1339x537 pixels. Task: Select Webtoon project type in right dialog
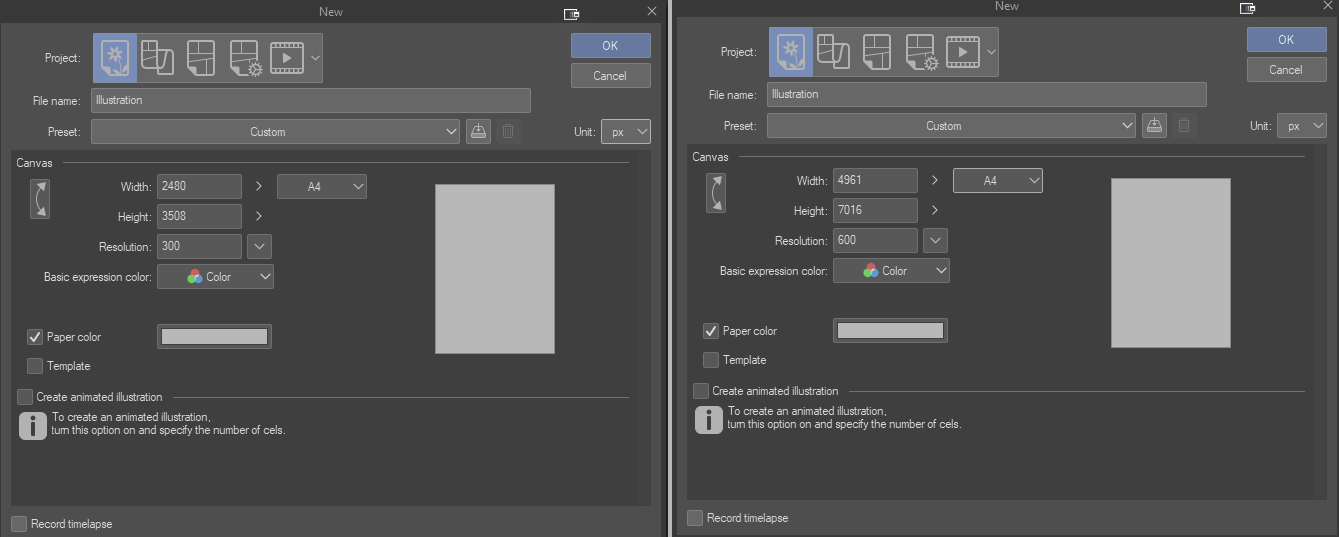click(833, 52)
